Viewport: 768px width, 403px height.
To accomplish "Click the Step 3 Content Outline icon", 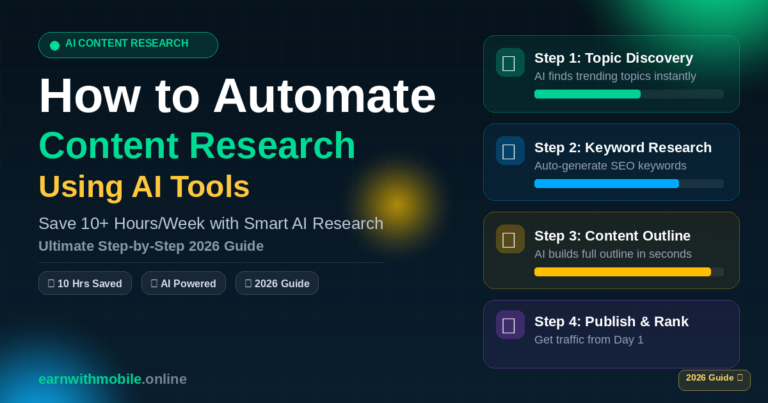I will click(x=510, y=239).
